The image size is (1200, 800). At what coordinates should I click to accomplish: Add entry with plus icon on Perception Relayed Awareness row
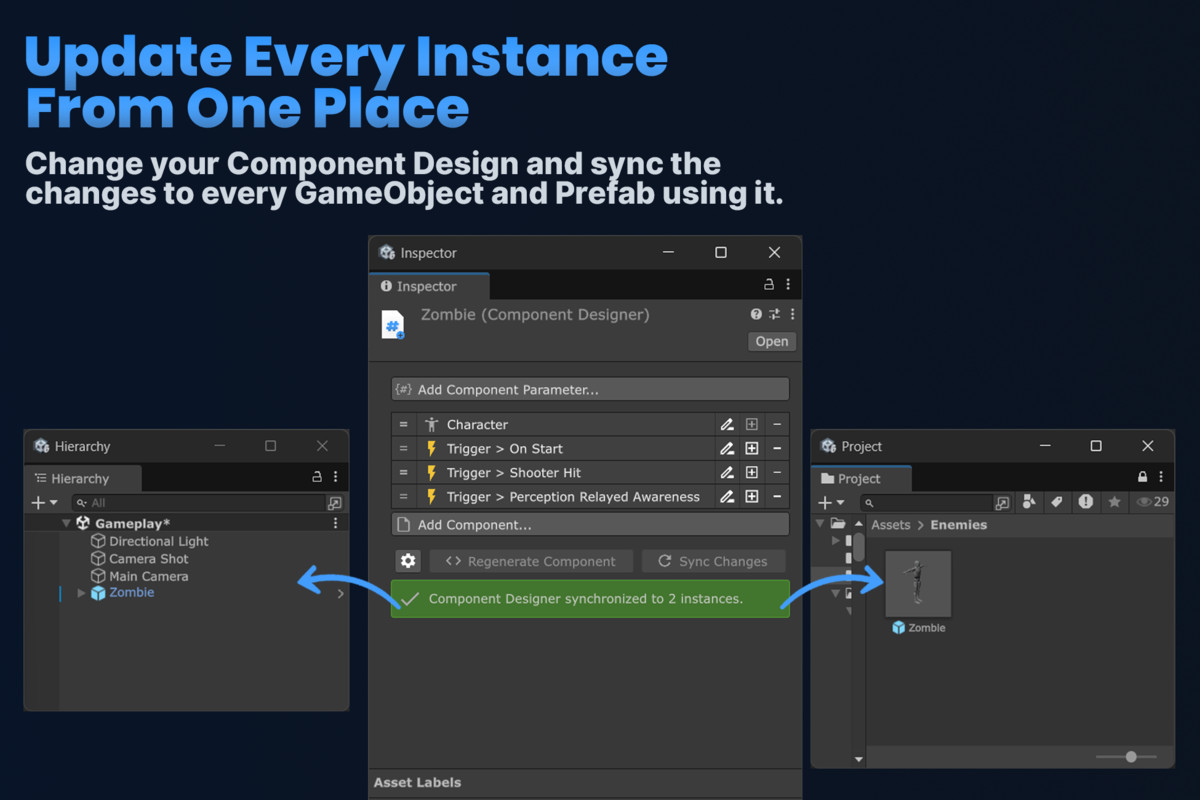pos(752,497)
